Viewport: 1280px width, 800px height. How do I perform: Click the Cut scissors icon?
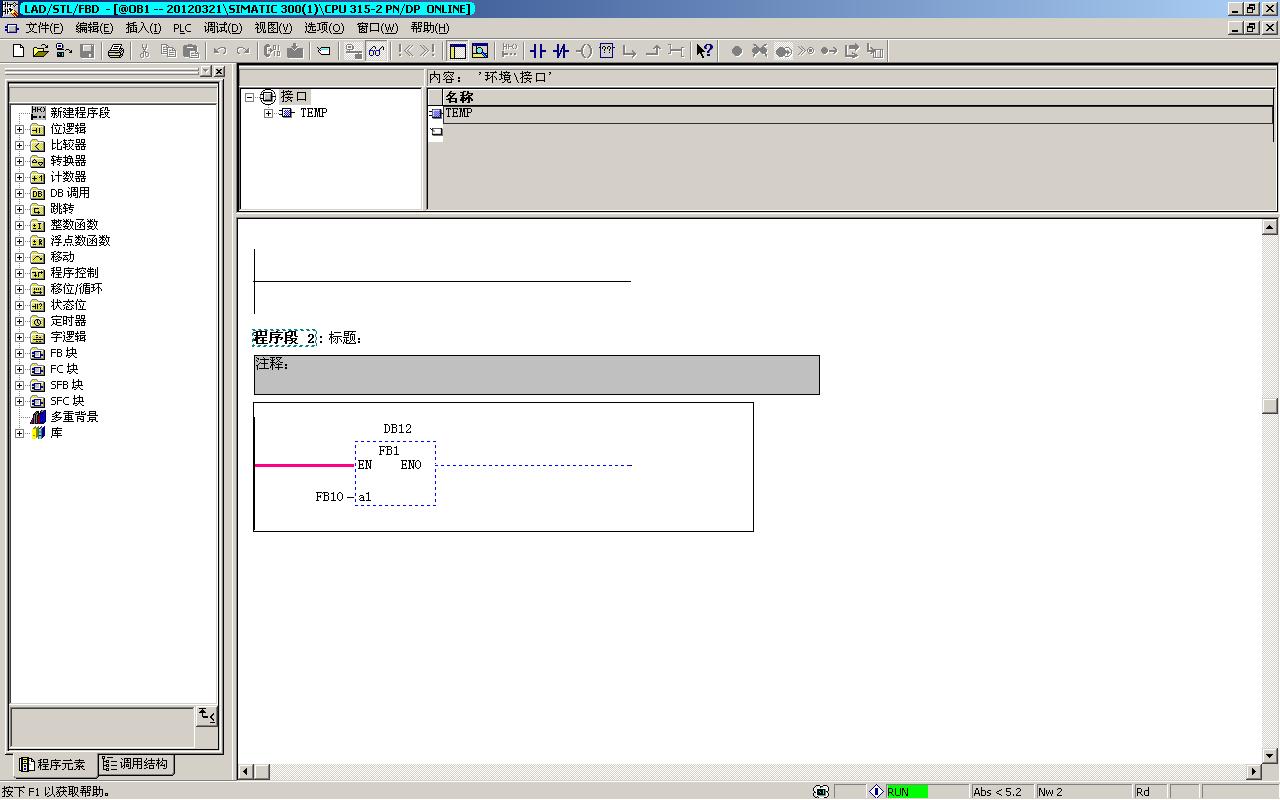(144, 51)
